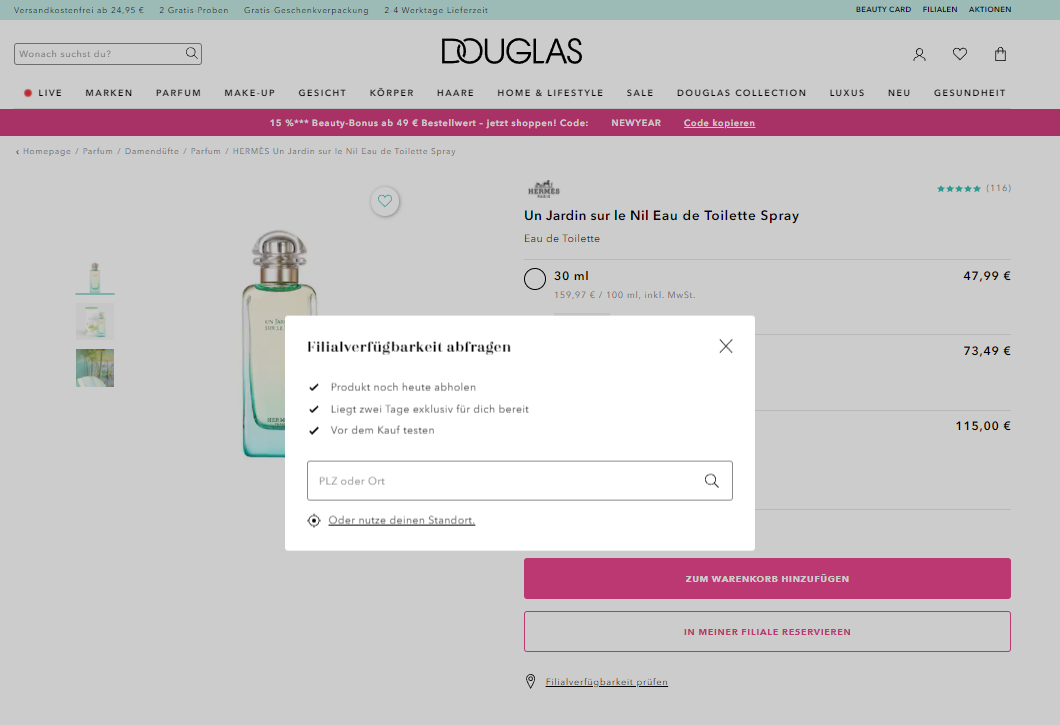This screenshot has height=725, width=1060.
Task: Select the 30 ml size option
Action: pos(535,279)
